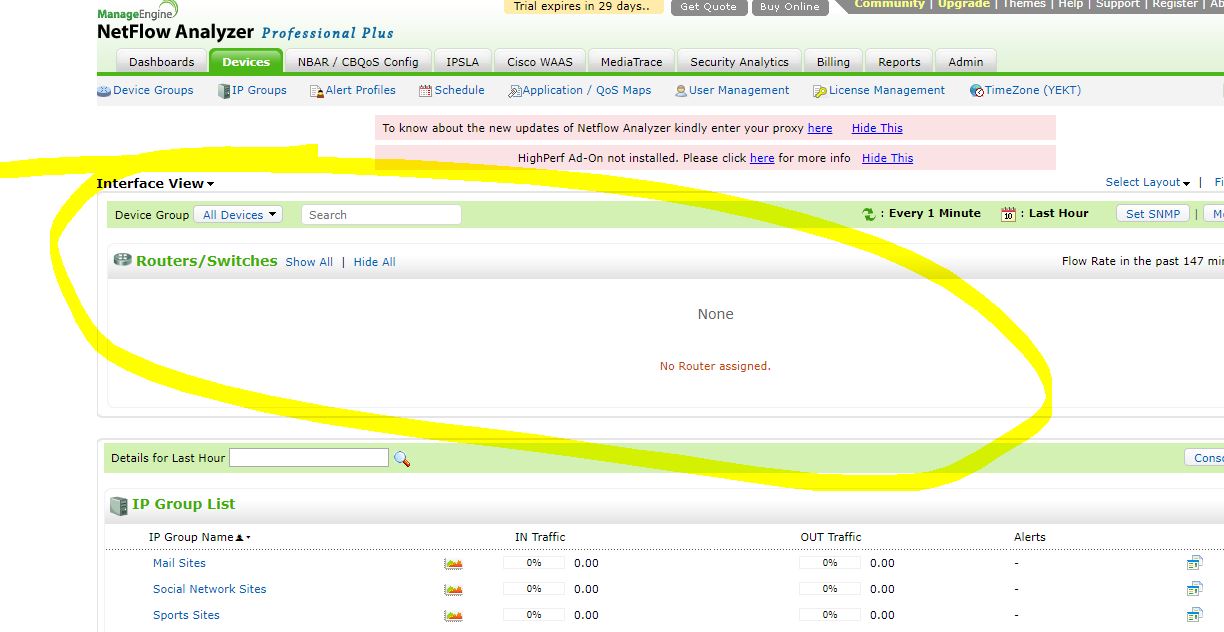Click Hide All next to Routers/Switches
This screenshot has height=632, width=1224.
pos(375,262)
